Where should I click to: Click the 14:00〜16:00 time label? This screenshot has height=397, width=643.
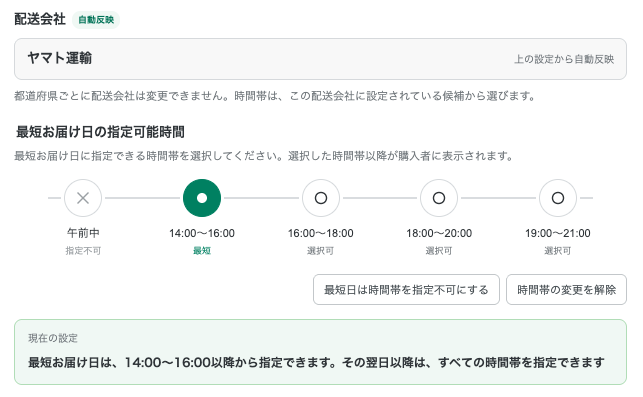pos(202,233)
